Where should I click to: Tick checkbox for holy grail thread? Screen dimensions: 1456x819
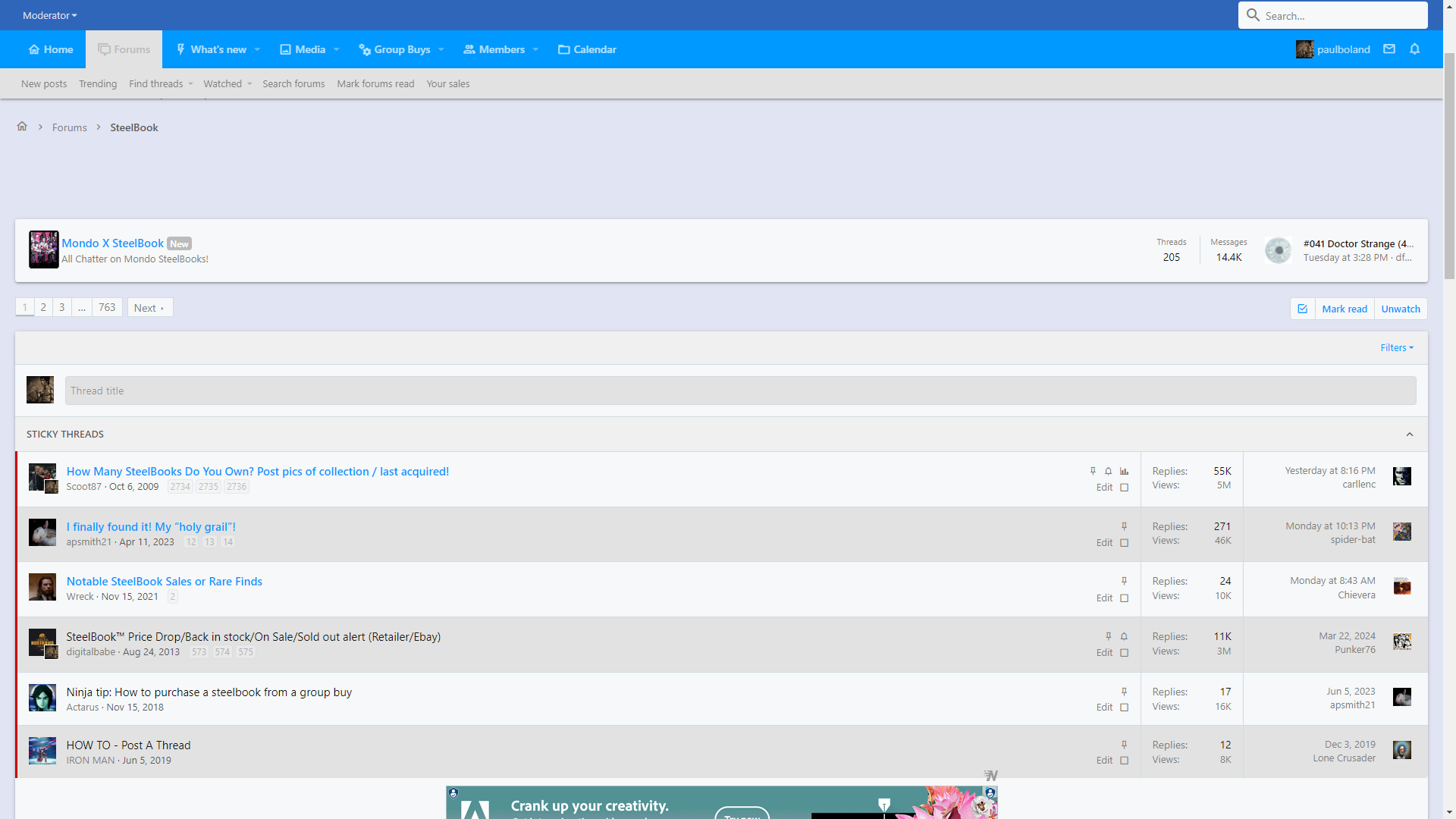[1124, 543]
